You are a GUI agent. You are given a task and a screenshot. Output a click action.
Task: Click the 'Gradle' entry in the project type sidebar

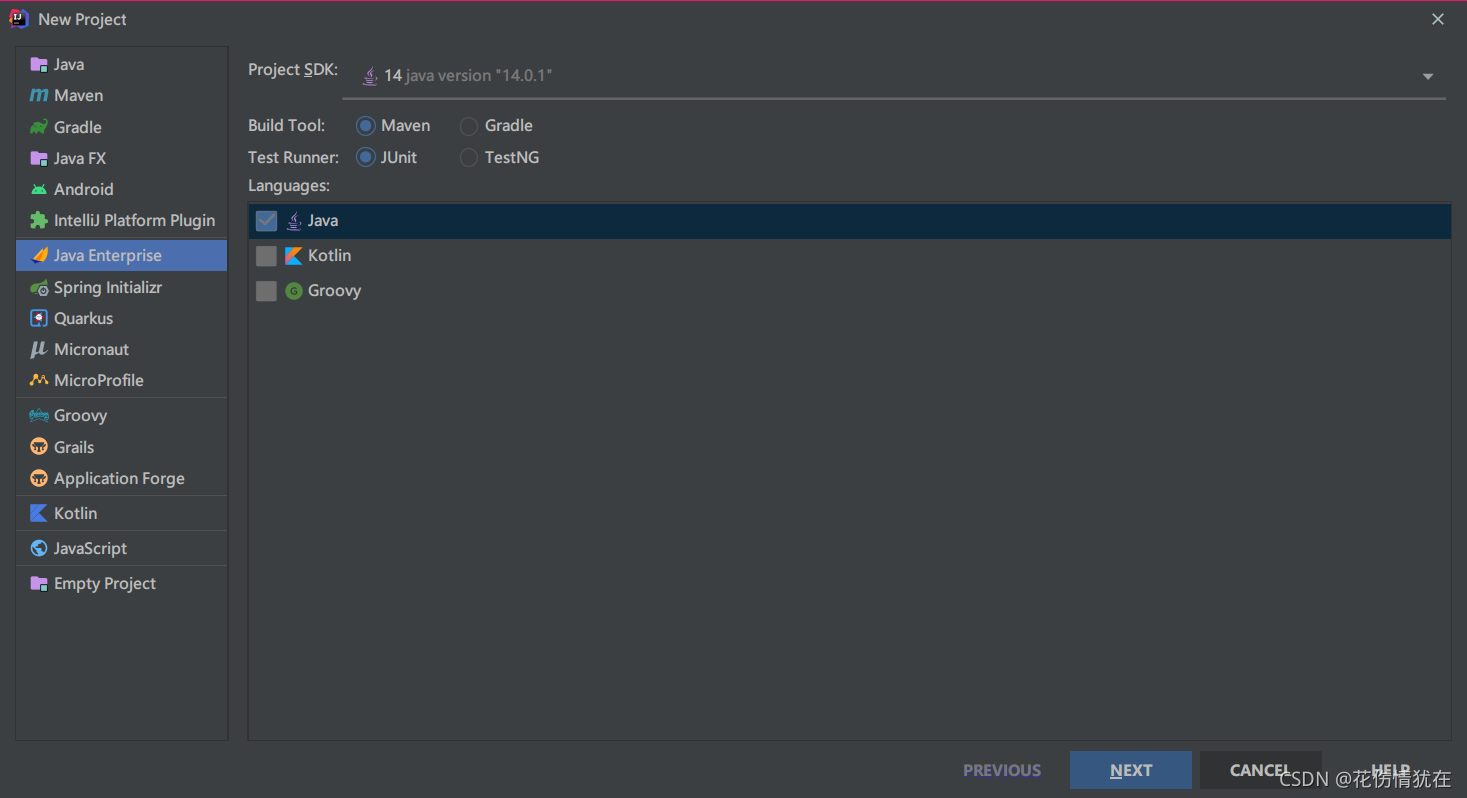point(122,127)
